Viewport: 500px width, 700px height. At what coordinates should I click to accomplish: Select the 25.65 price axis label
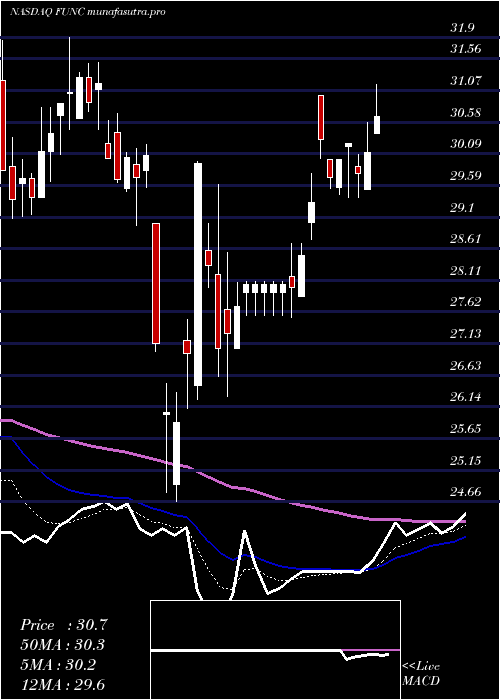pos(466,429)
